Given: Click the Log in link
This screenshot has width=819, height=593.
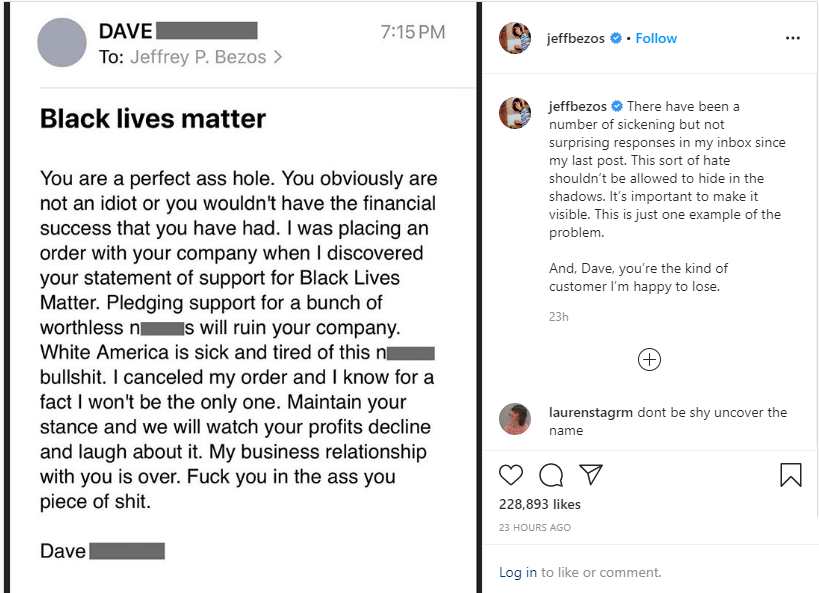Looking at the screenshot, I should [518, 572].
